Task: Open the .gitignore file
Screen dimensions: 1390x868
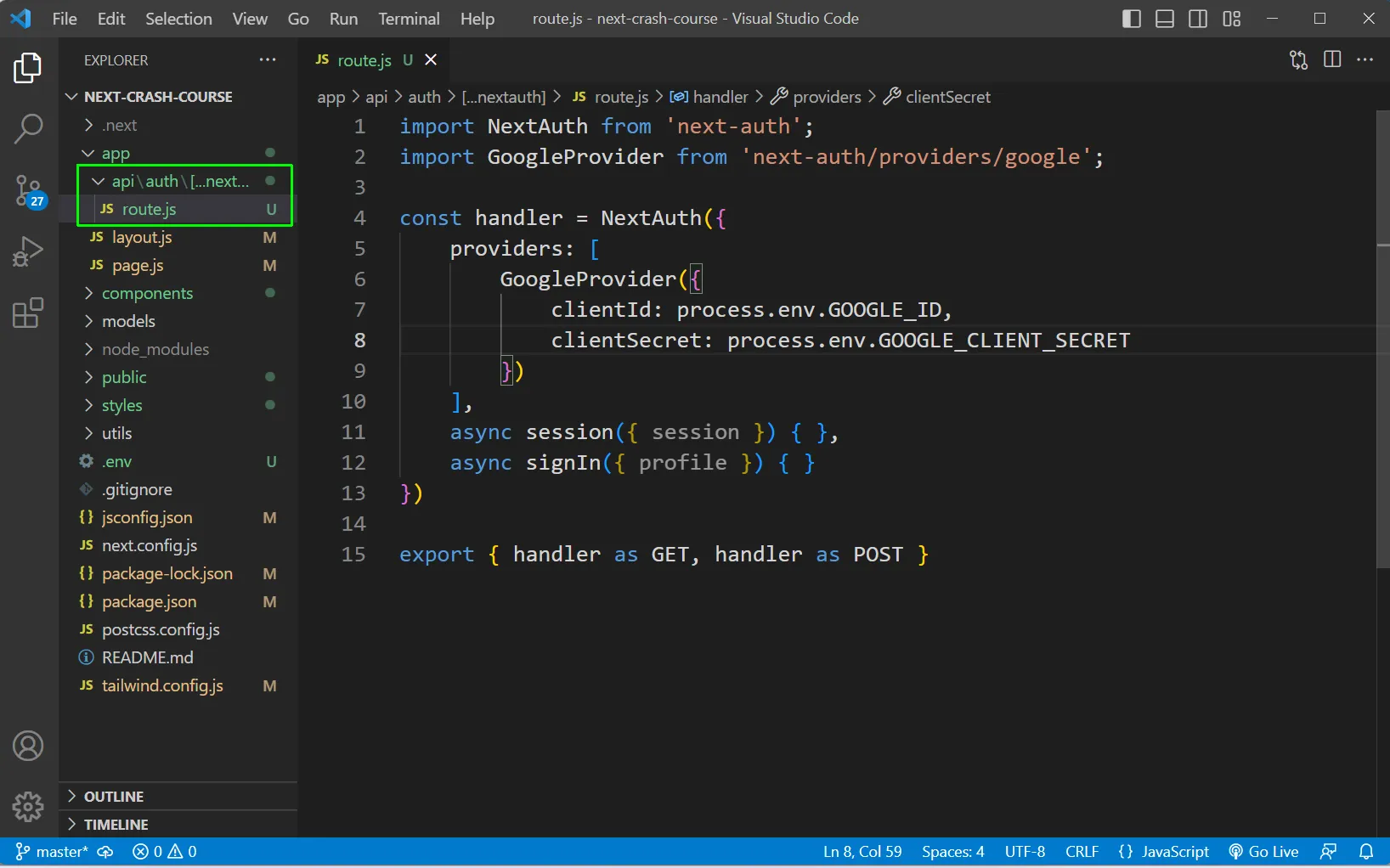Action: 178,489
